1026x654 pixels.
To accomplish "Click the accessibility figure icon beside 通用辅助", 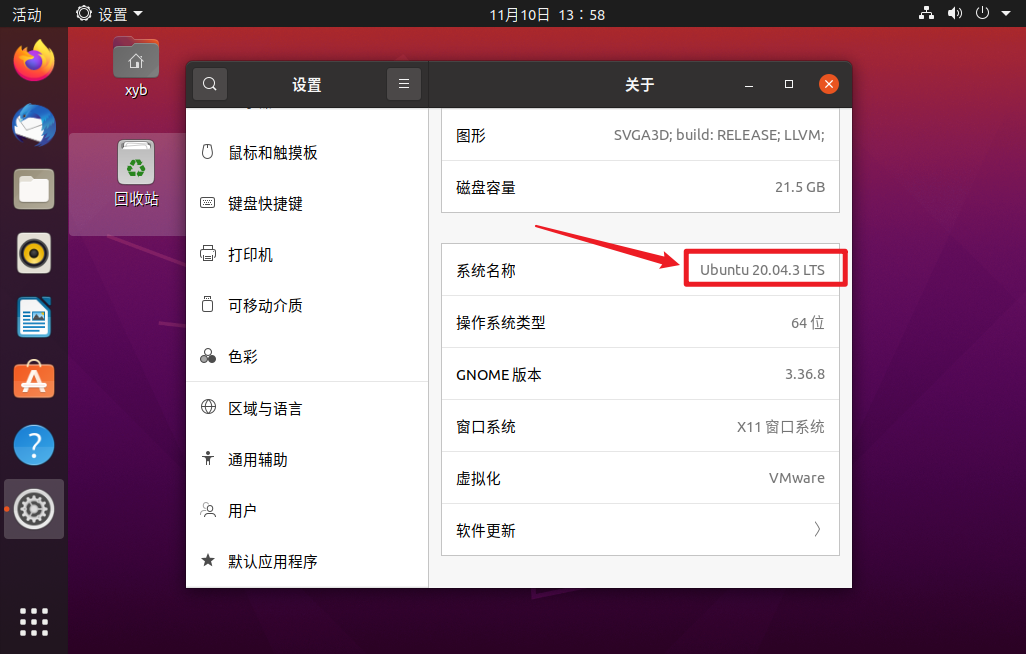I will [x=208, y=458].
